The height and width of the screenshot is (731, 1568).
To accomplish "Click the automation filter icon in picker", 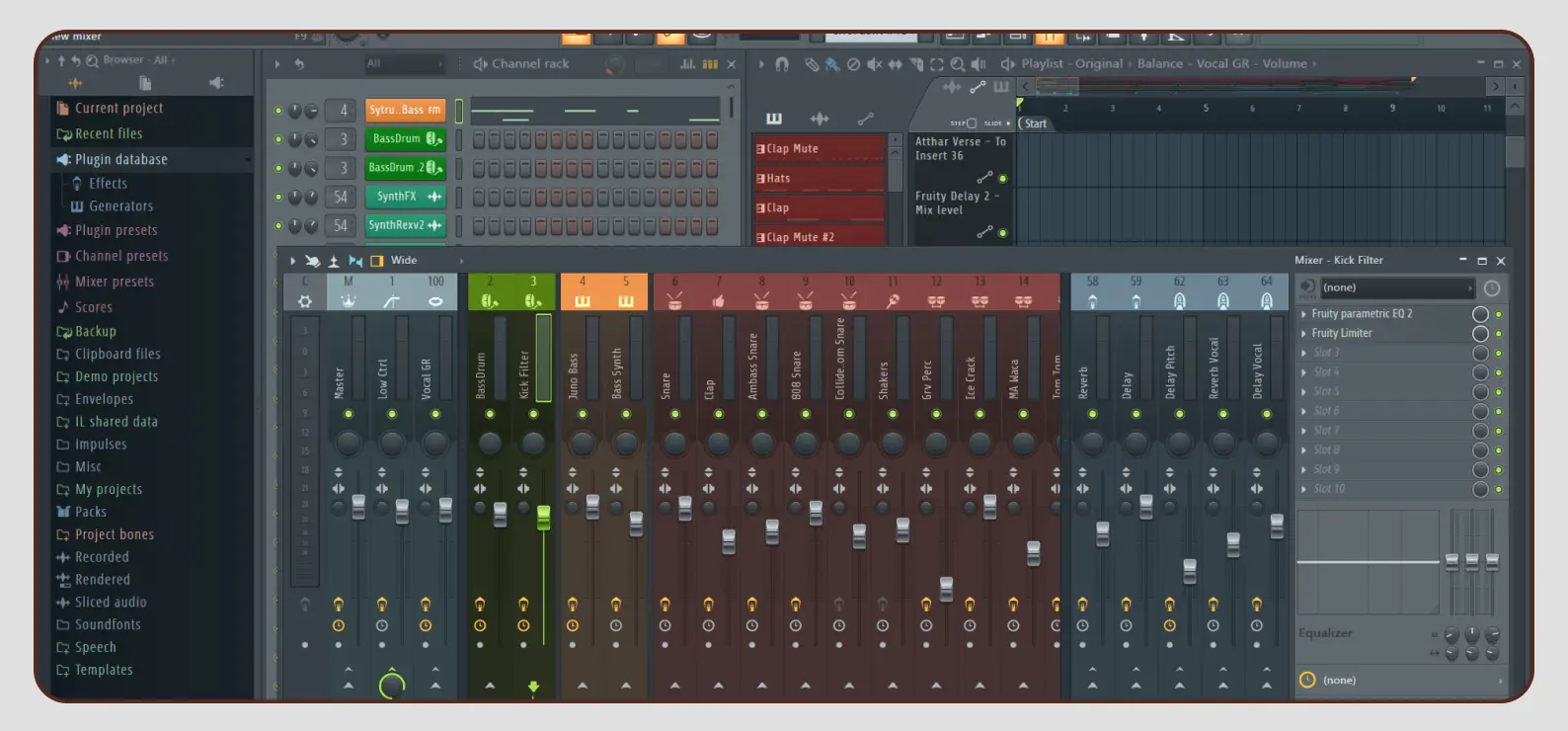I will pos(865,119).
